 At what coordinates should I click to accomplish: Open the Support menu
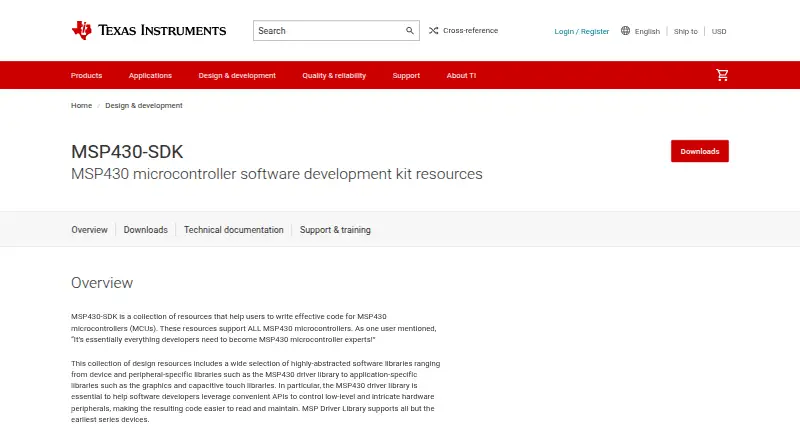(406, 75)
